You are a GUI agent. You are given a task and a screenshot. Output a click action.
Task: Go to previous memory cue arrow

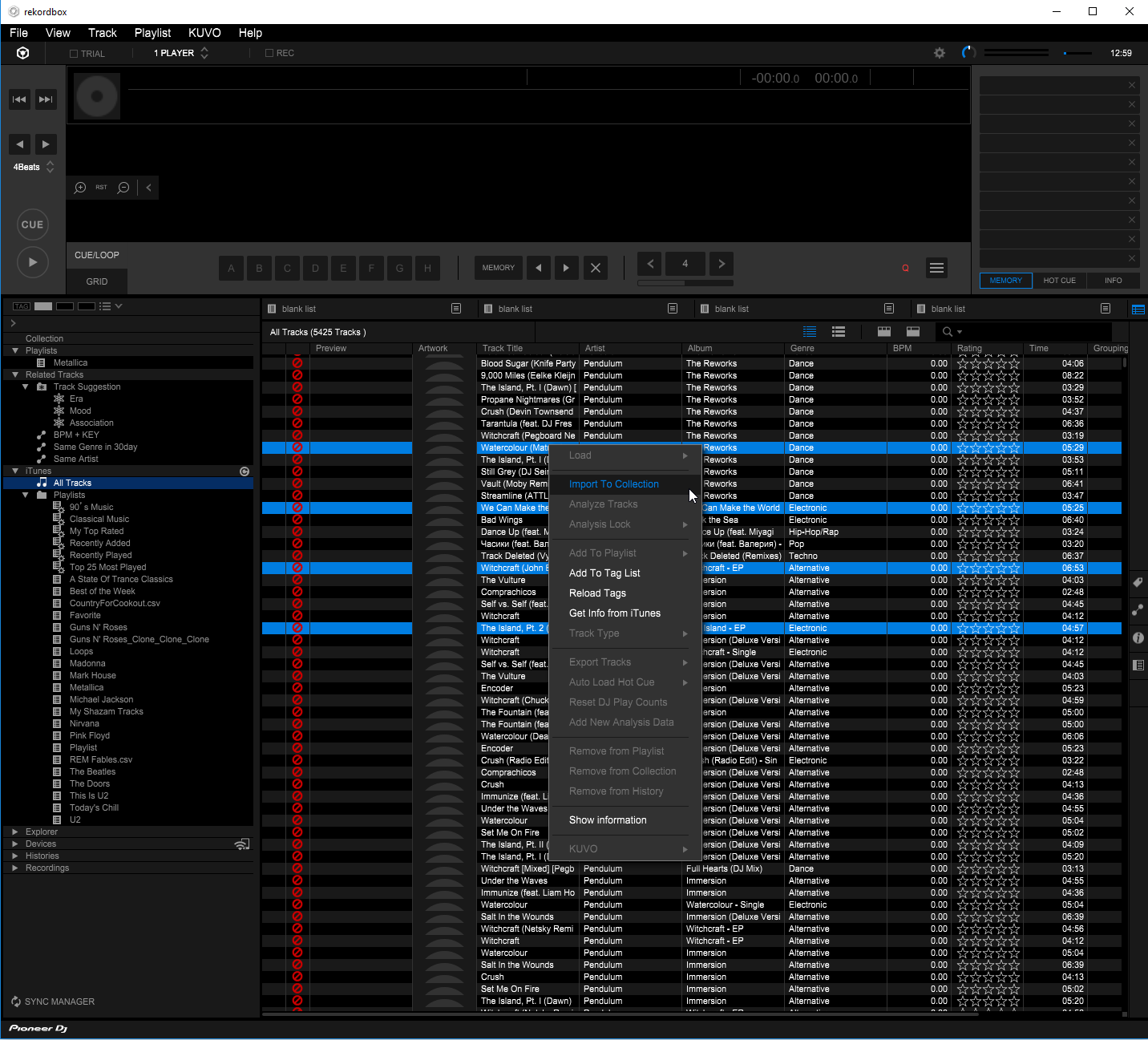pyautogui.click(x=538, y=268)
